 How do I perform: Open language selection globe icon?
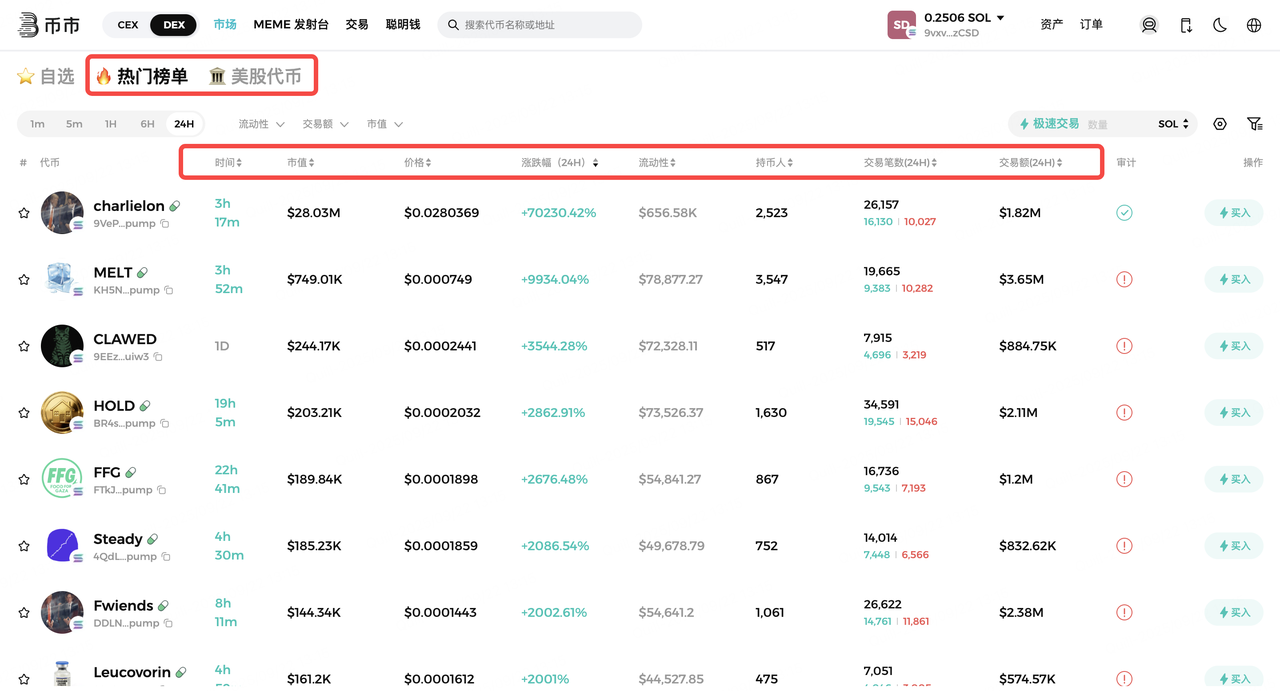point(1254,25)
